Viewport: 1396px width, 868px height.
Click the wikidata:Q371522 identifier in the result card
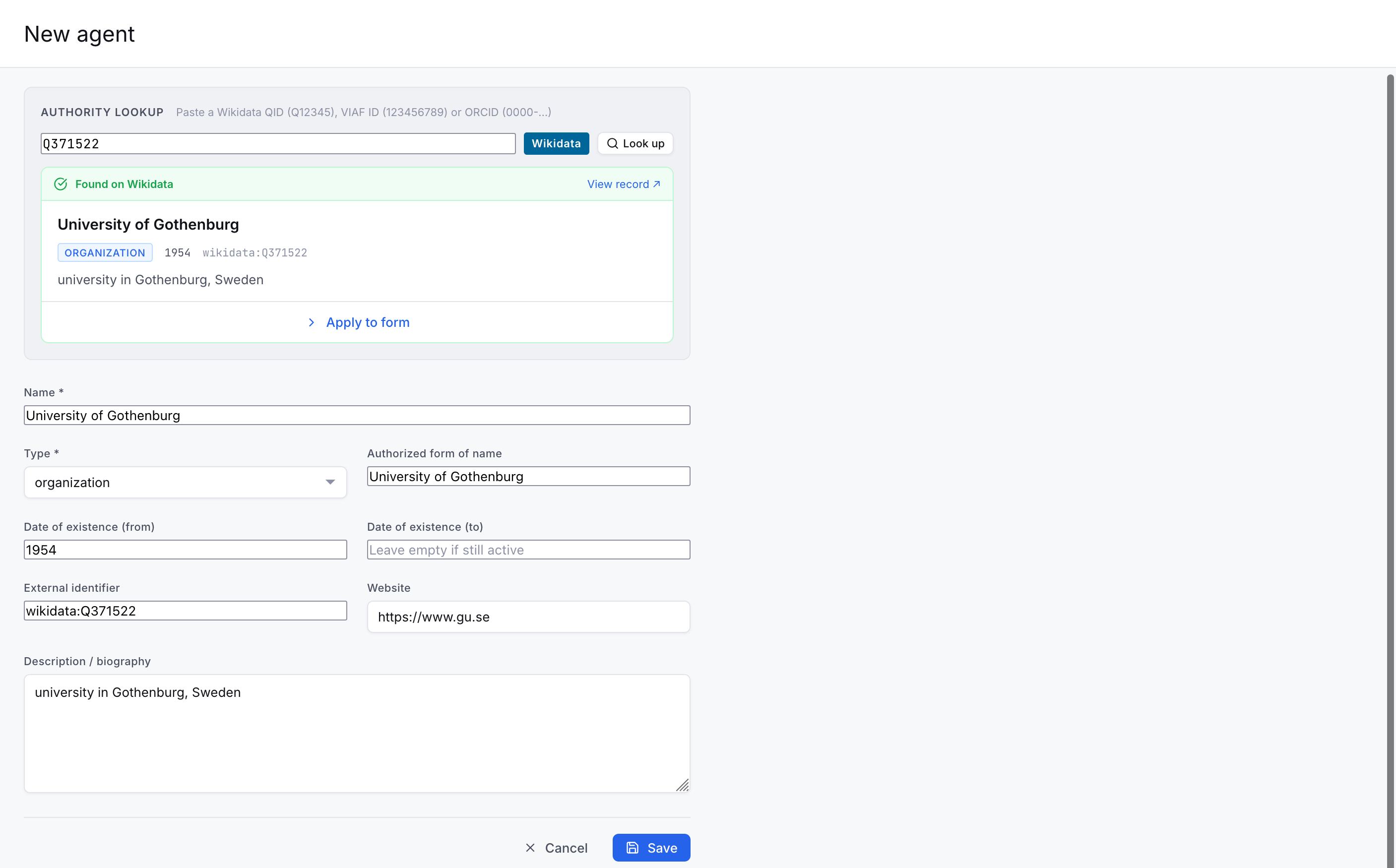coord(255,252)
